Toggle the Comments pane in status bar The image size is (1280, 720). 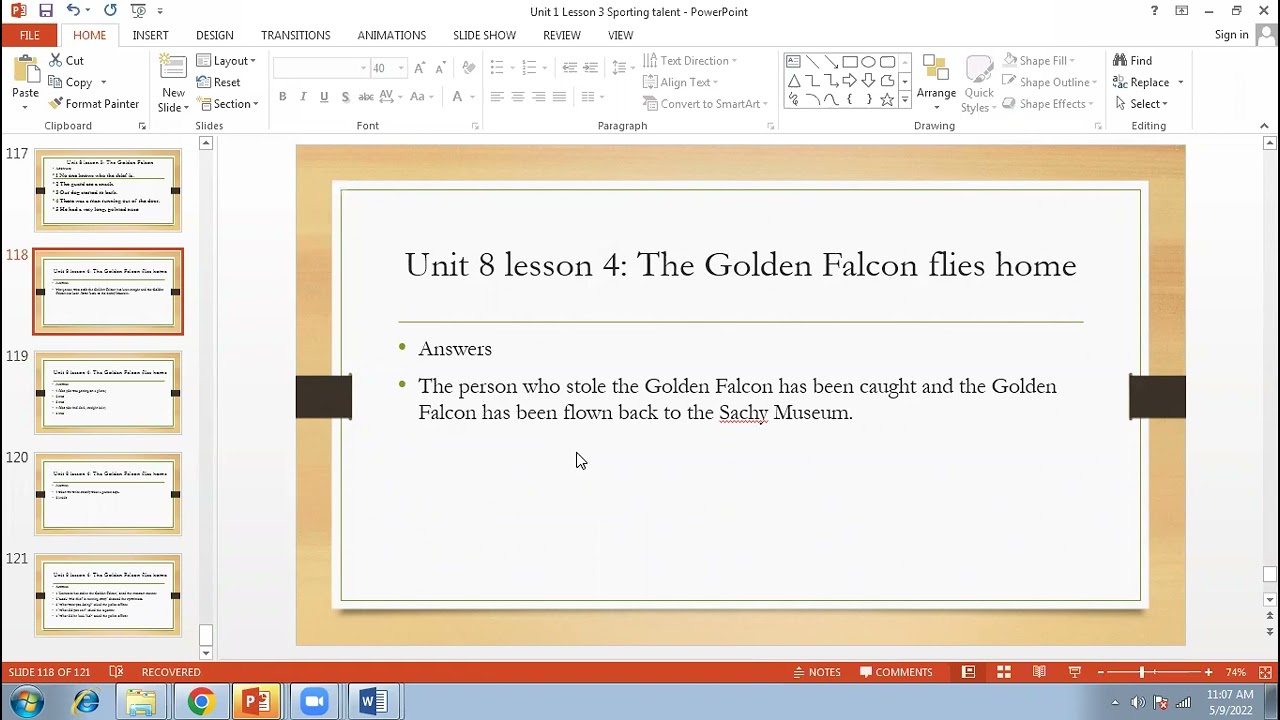896,672
